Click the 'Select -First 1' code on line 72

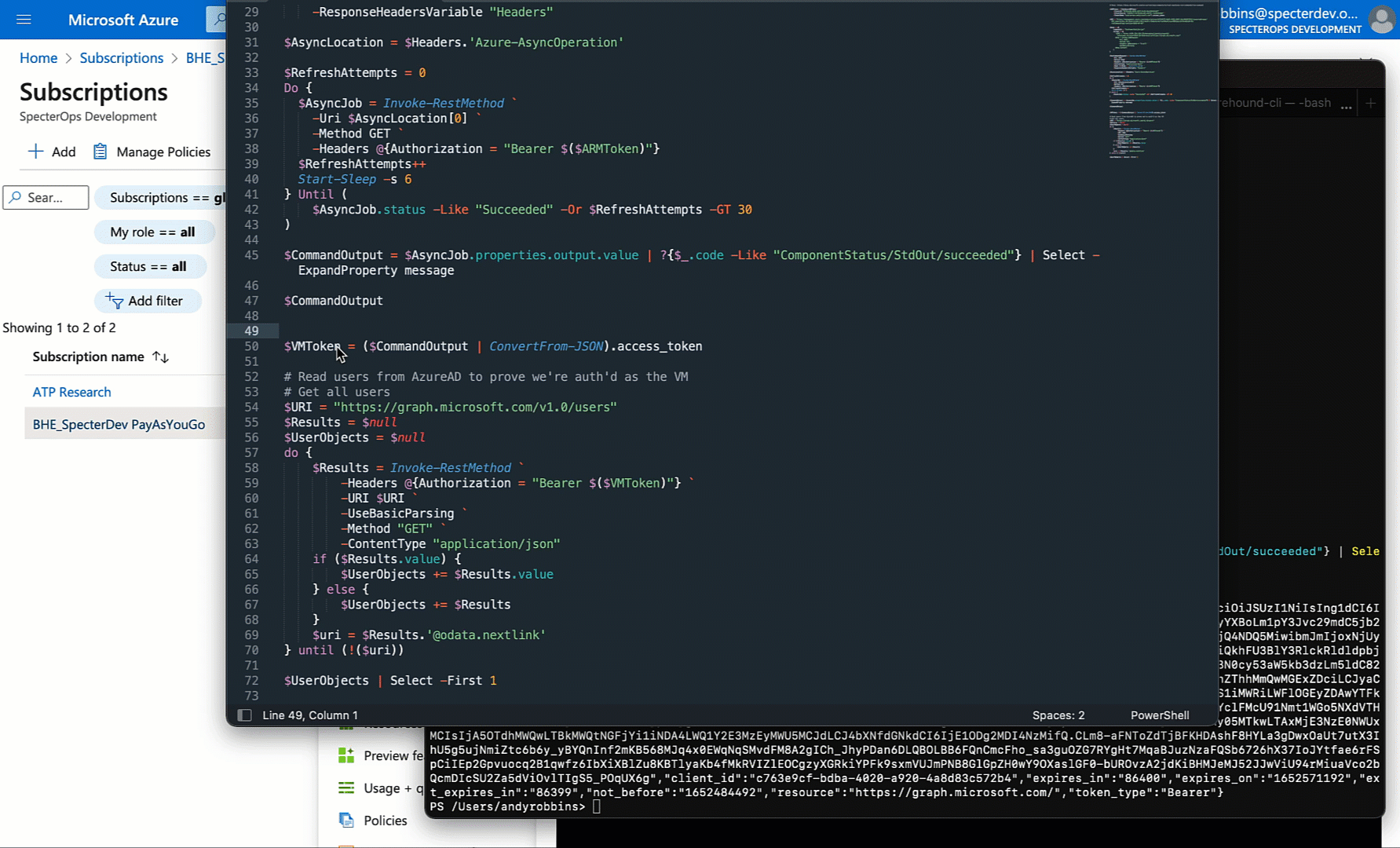click(444, 681)
